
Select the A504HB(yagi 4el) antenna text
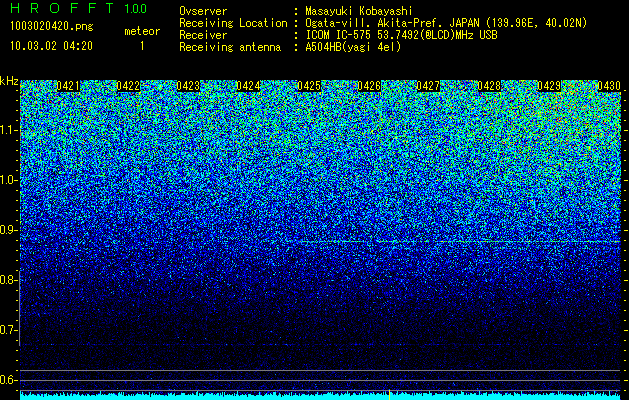[x=353, y=47]
